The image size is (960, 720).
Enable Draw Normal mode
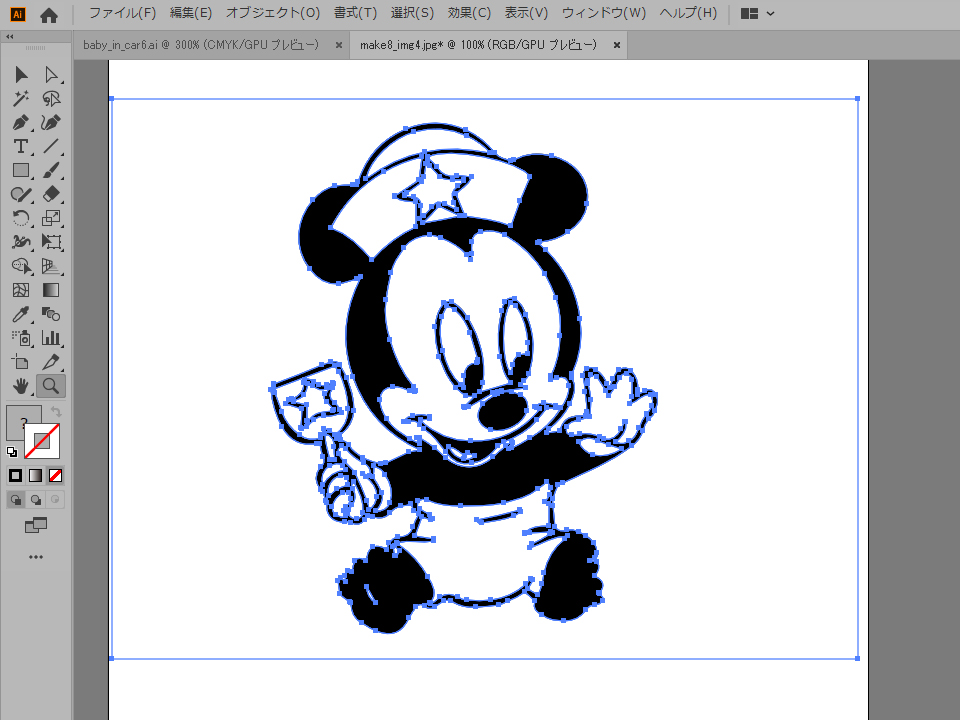pyautogui.click(x=16, y=500)
